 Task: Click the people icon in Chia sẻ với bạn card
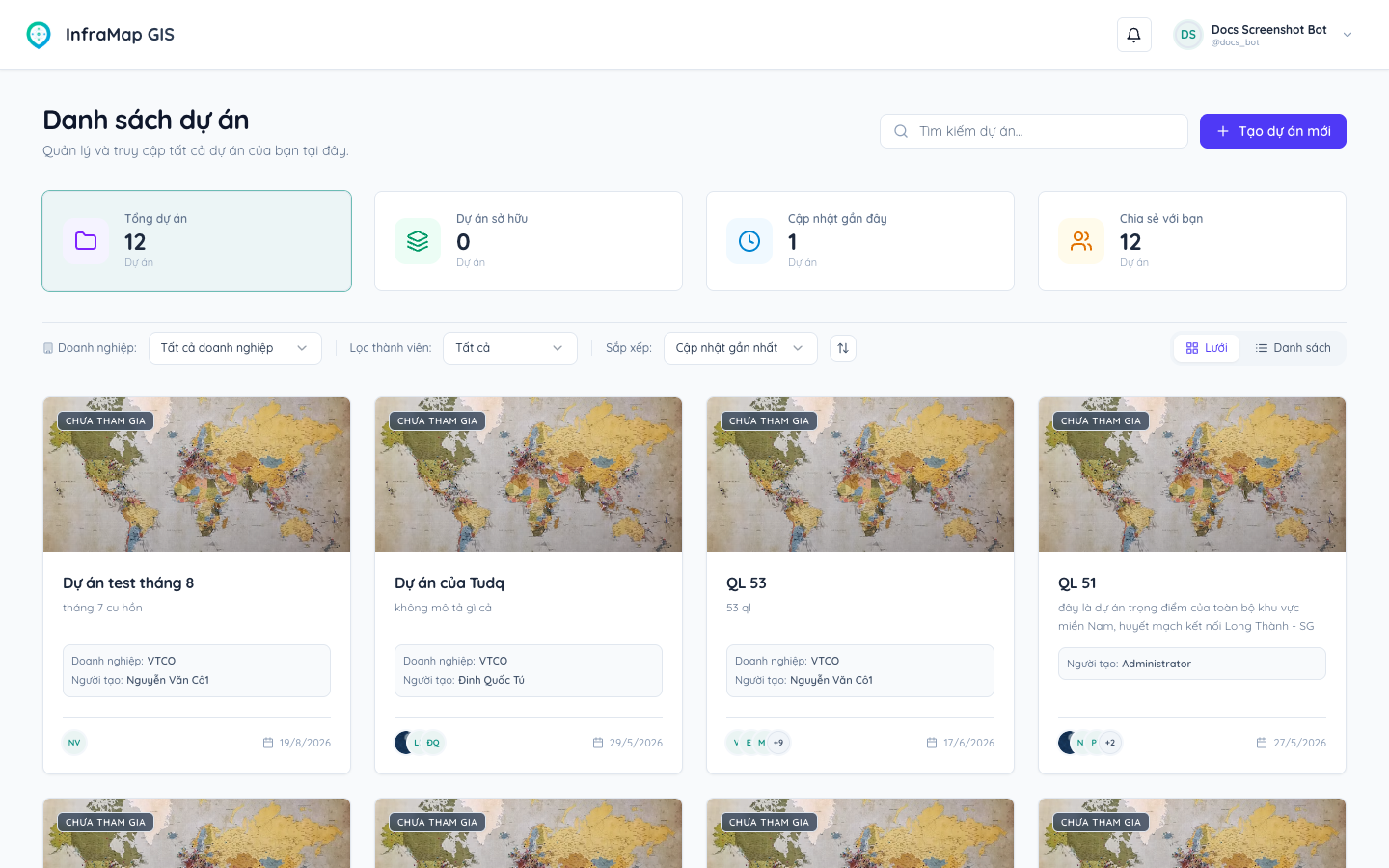pos(1081,241)
